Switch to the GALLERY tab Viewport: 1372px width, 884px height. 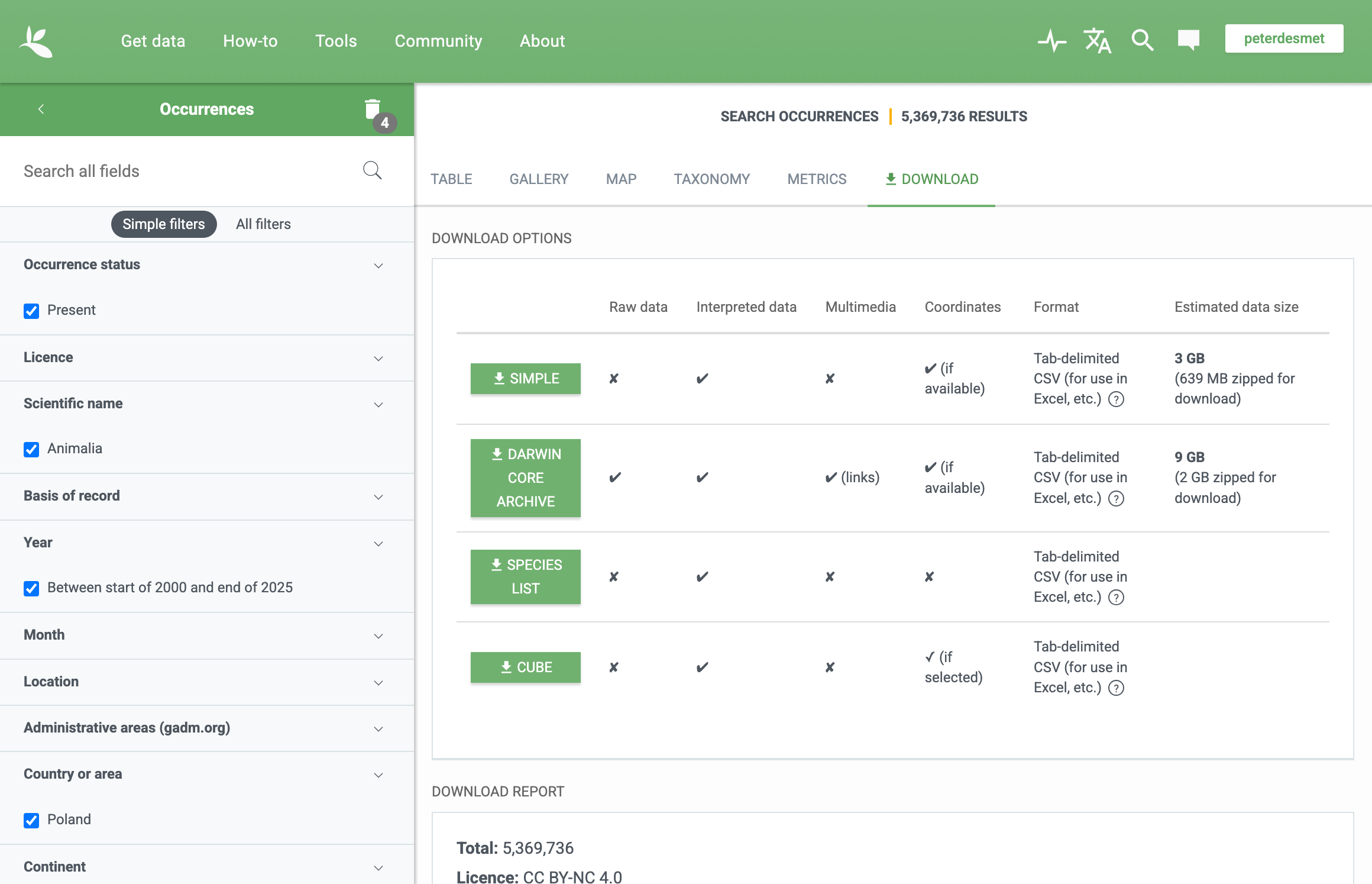click(539, 179)
